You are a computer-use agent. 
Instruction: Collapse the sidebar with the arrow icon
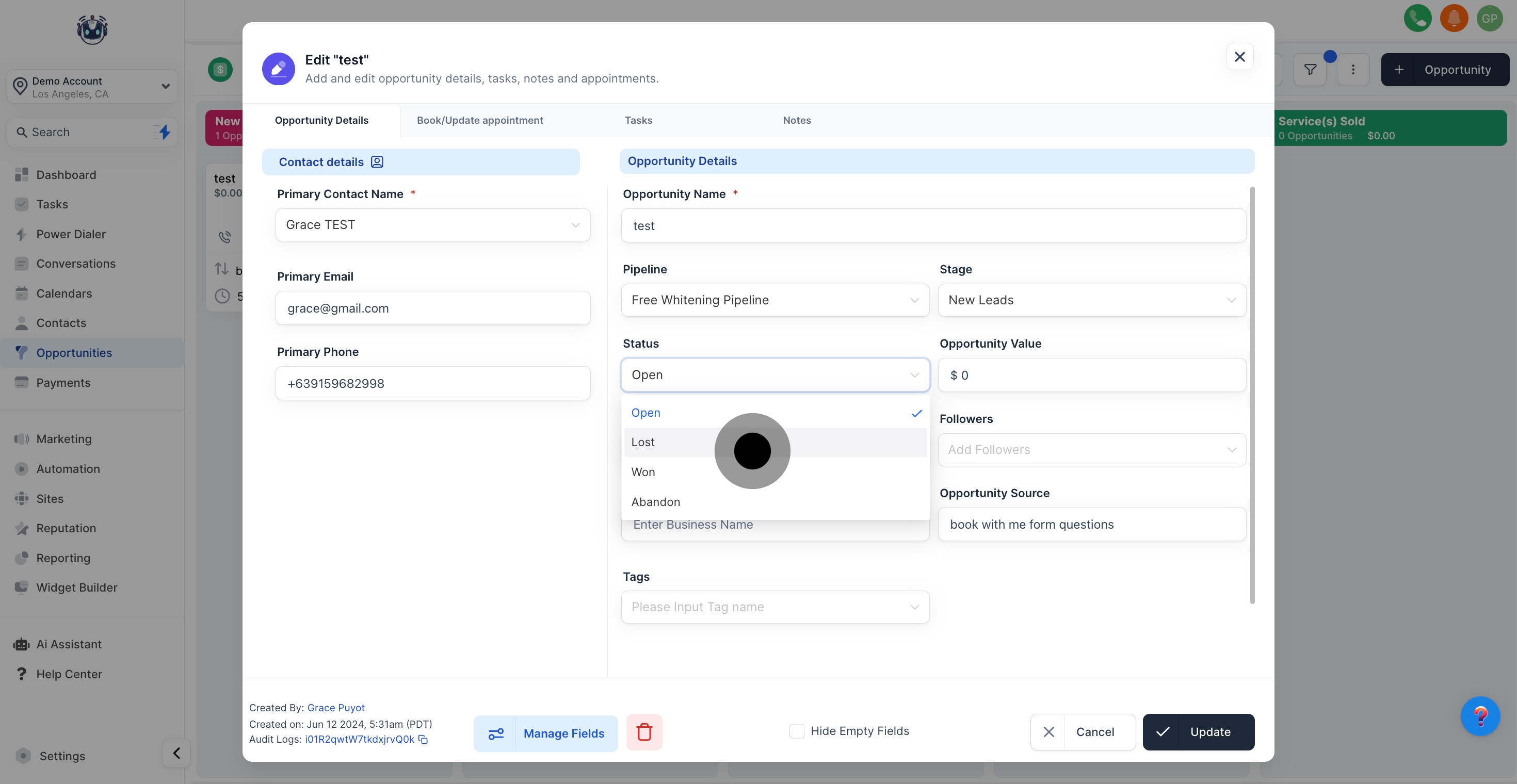coord(176,753)
